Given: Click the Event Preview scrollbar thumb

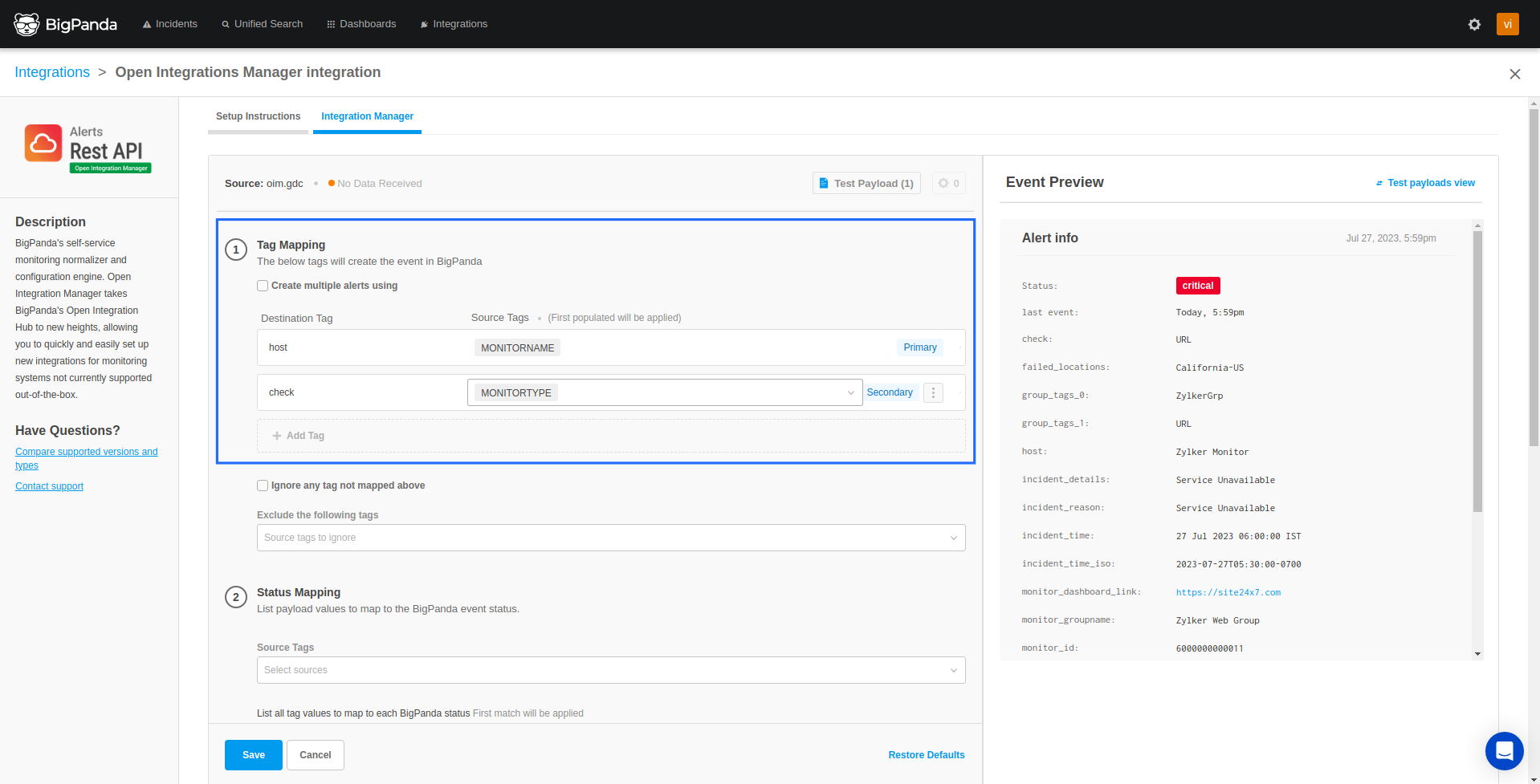Looking at the screenshot, I should point(1477,369).
